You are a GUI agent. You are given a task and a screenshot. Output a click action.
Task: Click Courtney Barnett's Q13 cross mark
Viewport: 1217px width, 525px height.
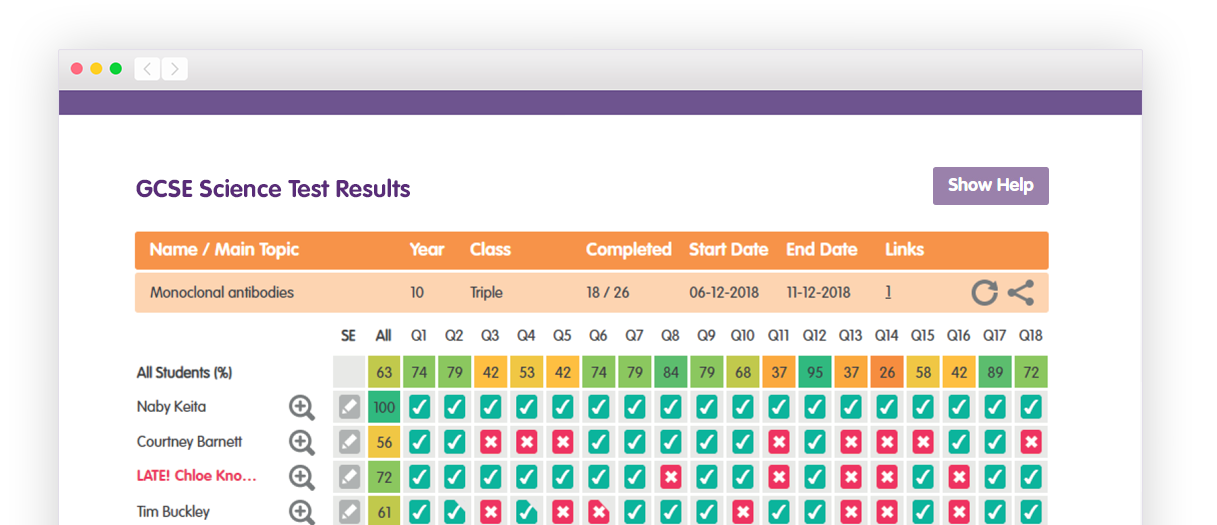(x=851, y=442)
